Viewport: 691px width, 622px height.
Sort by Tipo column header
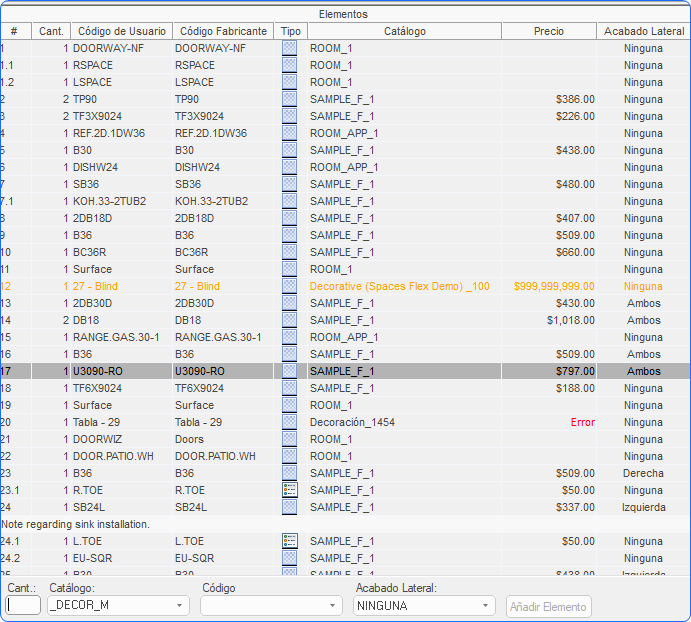[x=291, y=31]
